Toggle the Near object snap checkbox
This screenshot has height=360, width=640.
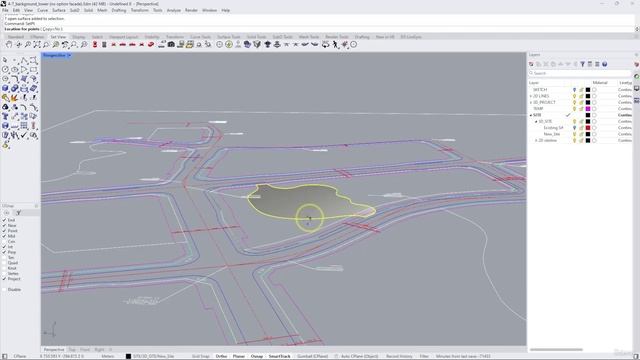(4, 225)
